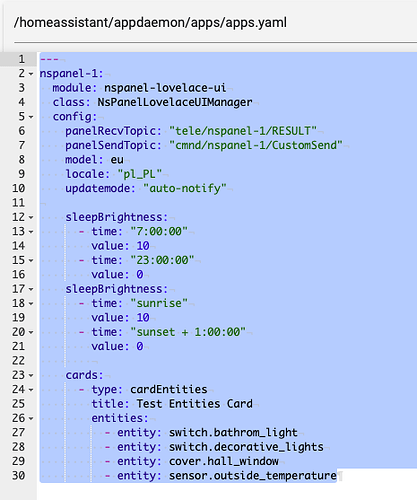Click the model value eu
The image size is (417, 500).
(x=117, y=160)
